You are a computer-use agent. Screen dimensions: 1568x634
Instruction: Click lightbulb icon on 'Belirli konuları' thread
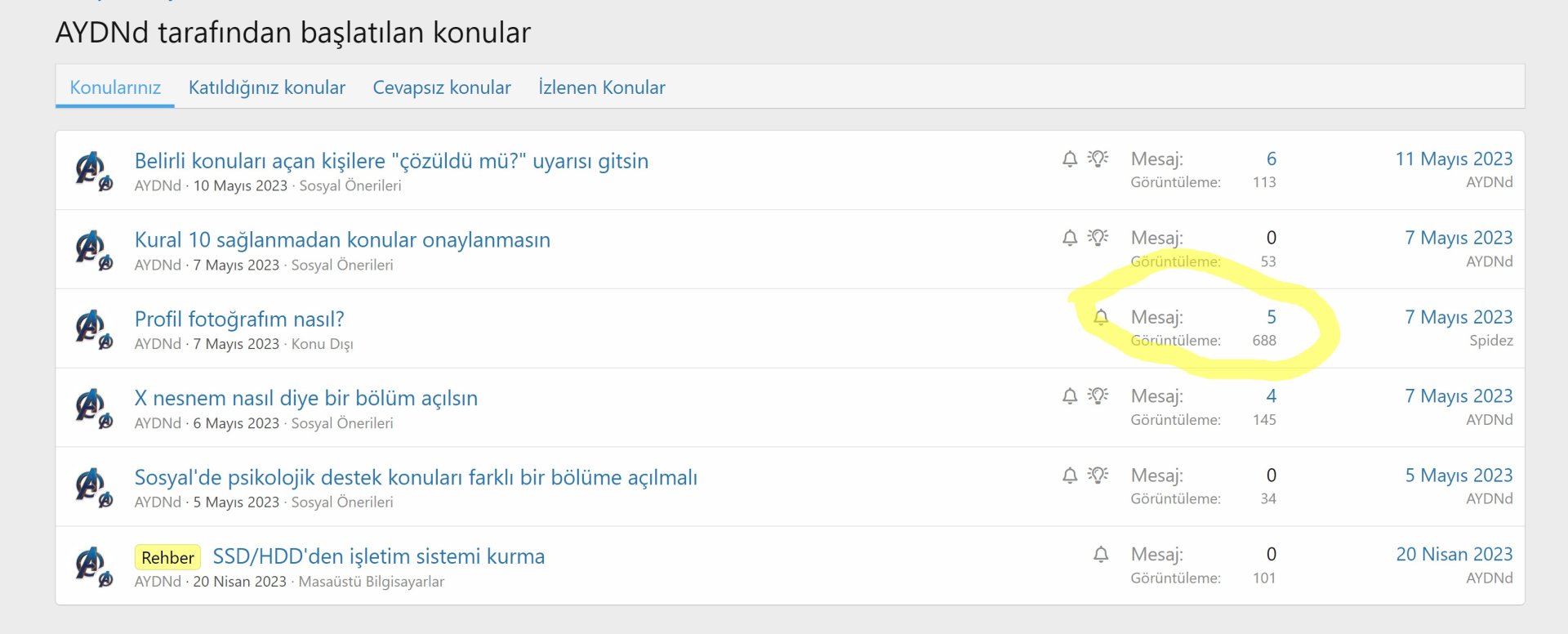click(1098, 158)
